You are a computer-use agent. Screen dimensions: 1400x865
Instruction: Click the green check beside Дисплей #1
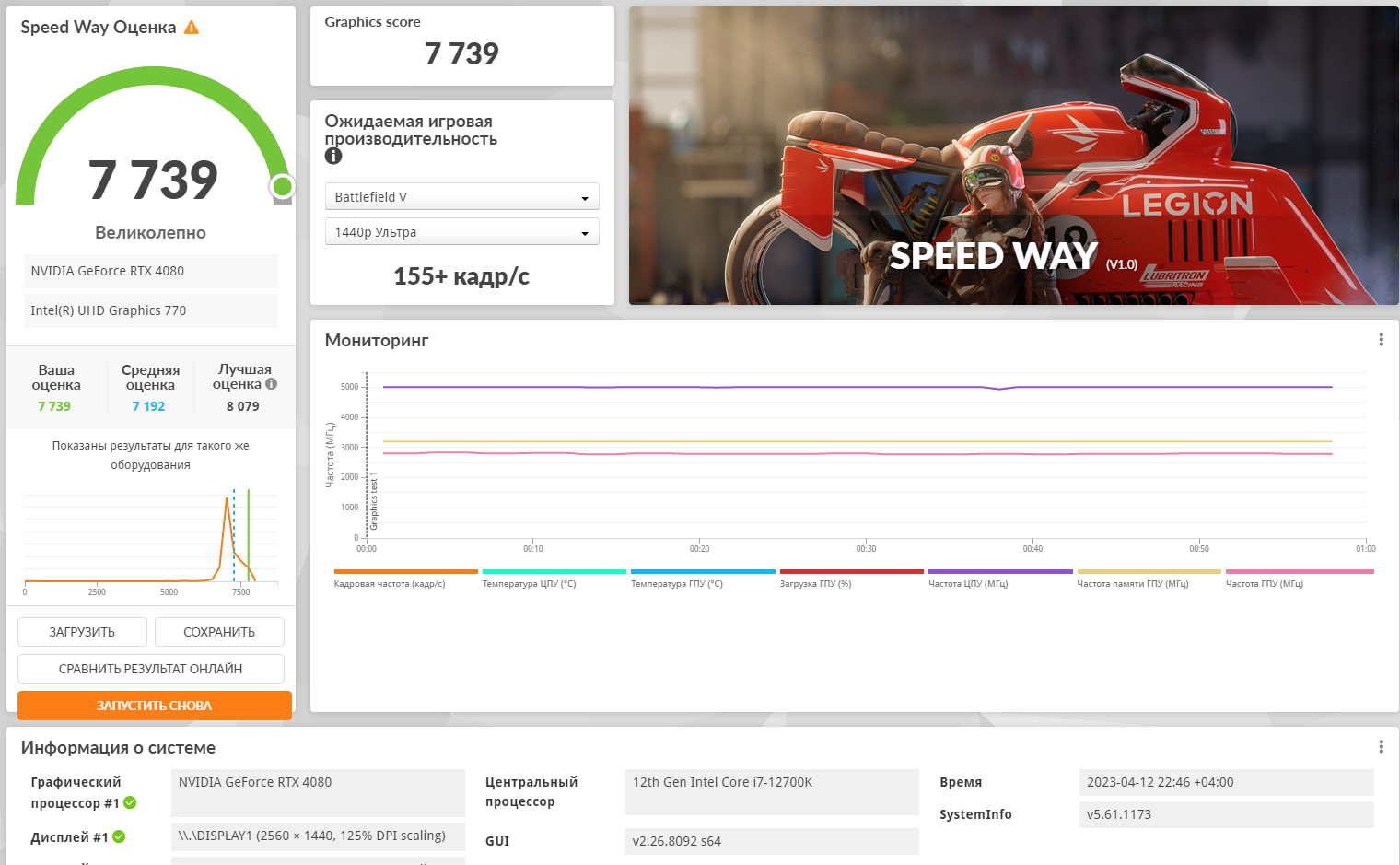(x=119, y=837)
